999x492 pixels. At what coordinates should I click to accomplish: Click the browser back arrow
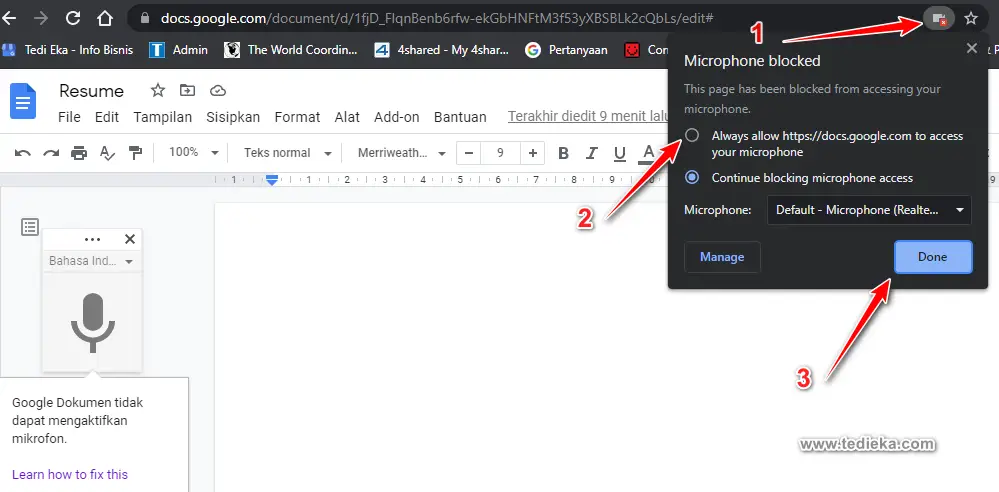pos(9,18)
